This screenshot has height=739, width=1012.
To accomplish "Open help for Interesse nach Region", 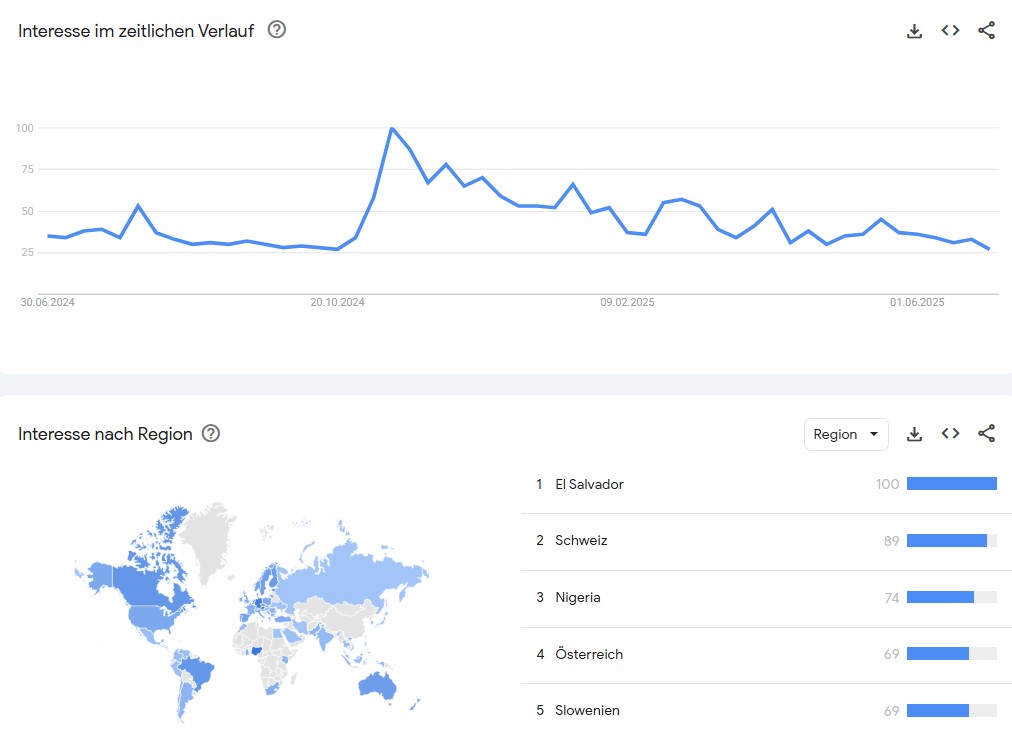I will pos(211,433).
